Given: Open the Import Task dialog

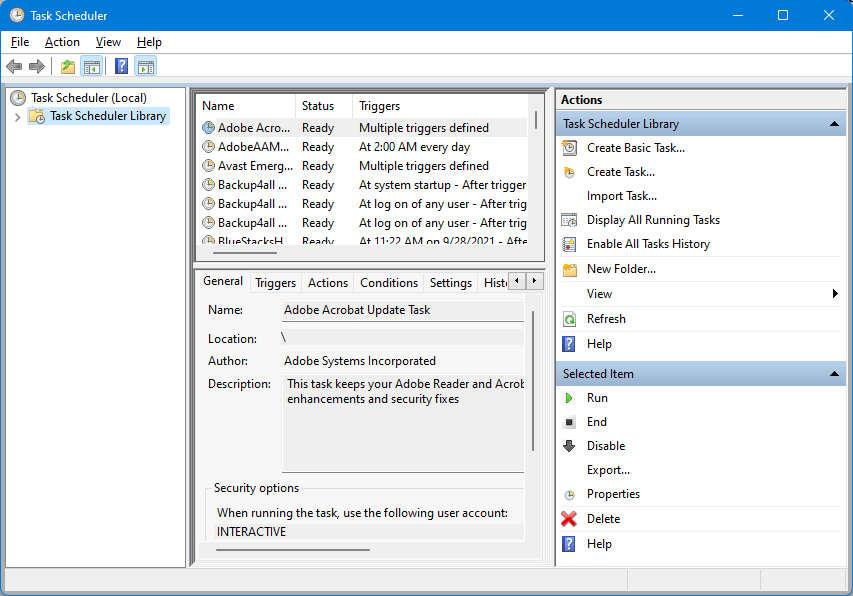Looking at the screenshot, I should [622, 195].
